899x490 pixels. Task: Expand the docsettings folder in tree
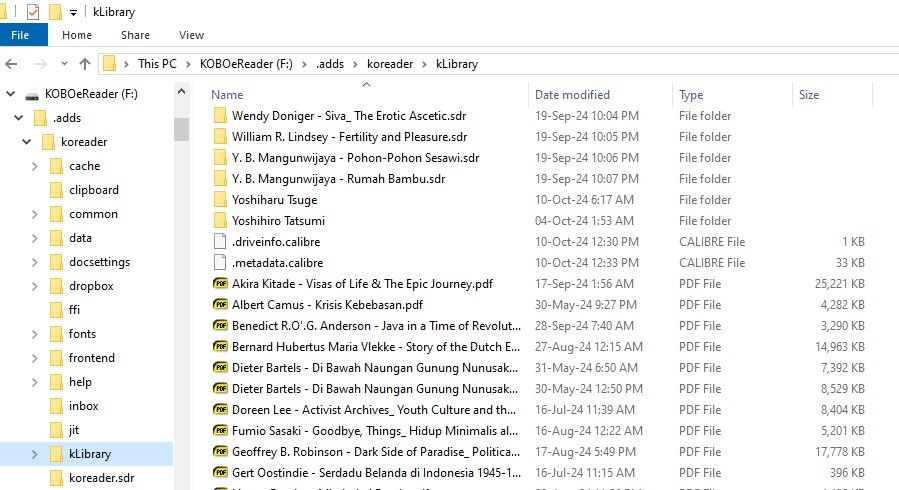(34, 262)
